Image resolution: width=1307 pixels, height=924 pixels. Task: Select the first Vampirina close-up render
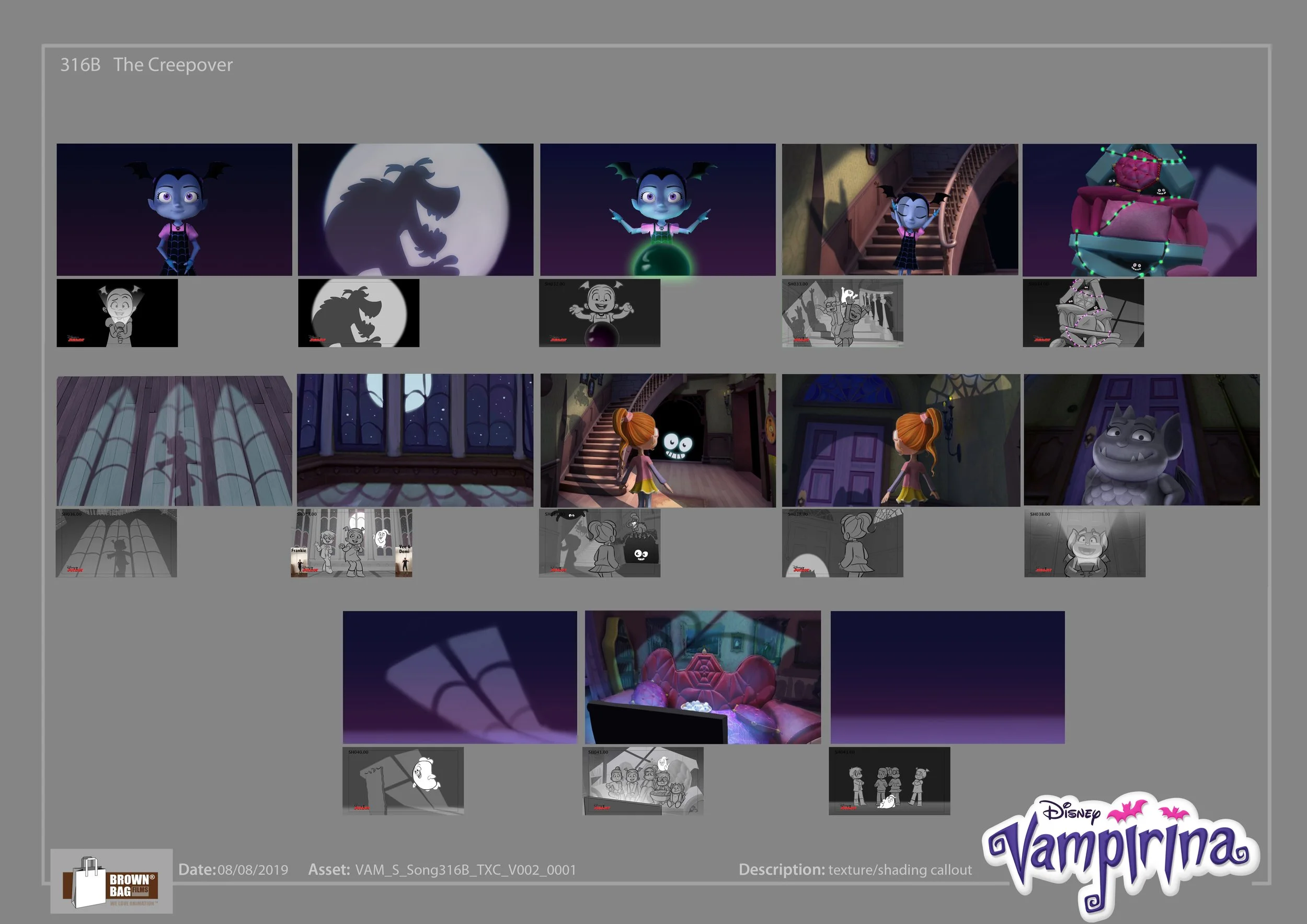(174, 210)
